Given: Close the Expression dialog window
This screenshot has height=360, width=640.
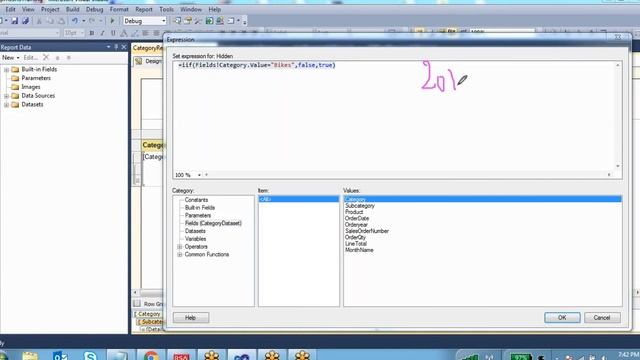Looking at the screenshot, I should tap(618, 37).
